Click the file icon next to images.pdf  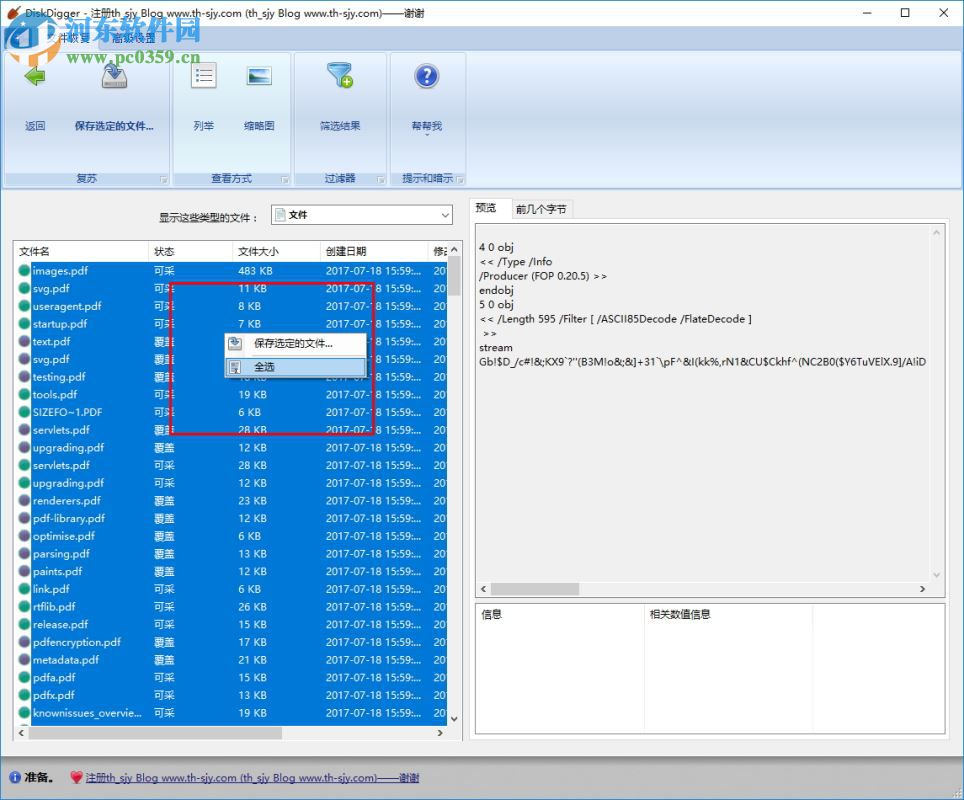tap(23, 270)
